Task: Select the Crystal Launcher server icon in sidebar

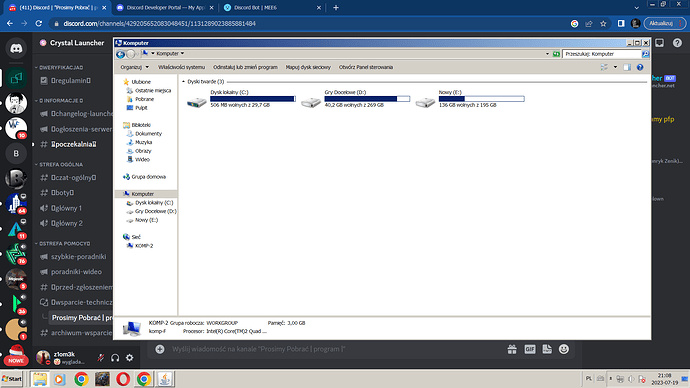Action: click(16, 78)
